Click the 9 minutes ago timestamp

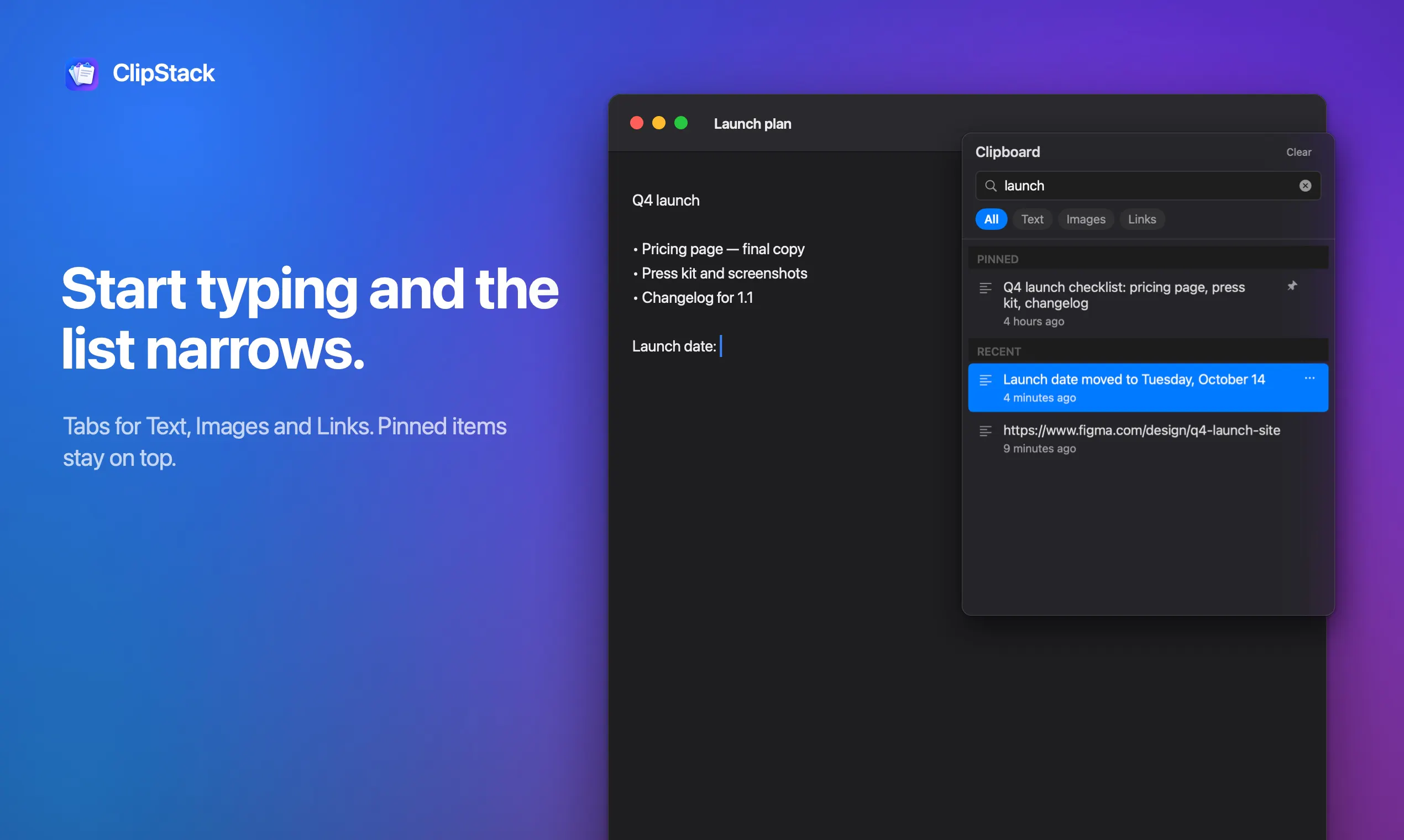[x=1039, y=449]
